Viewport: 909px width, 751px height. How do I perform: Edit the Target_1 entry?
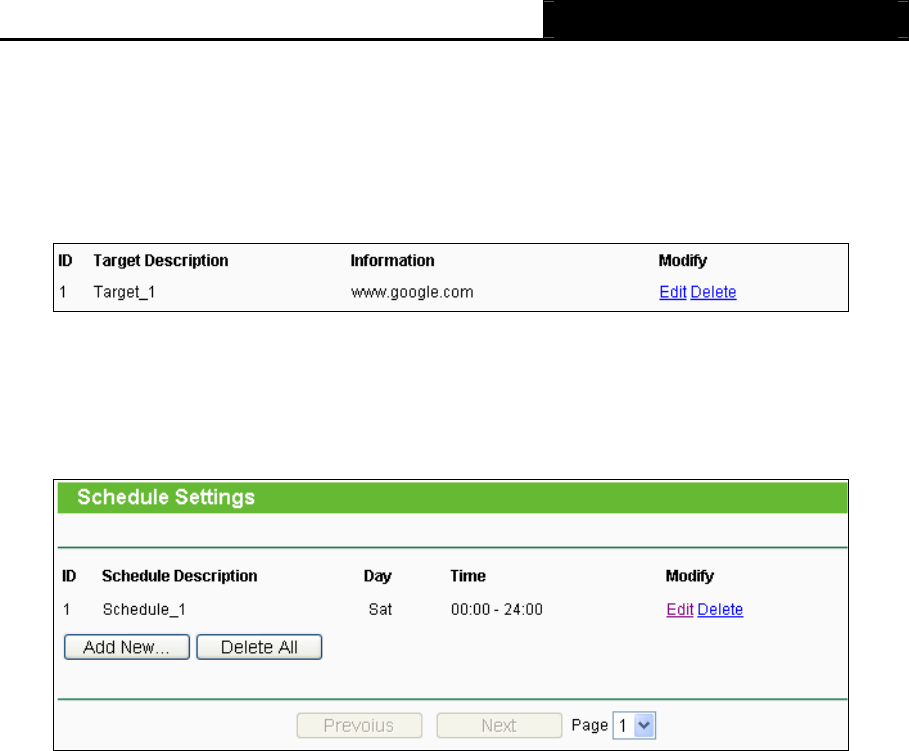672,292
